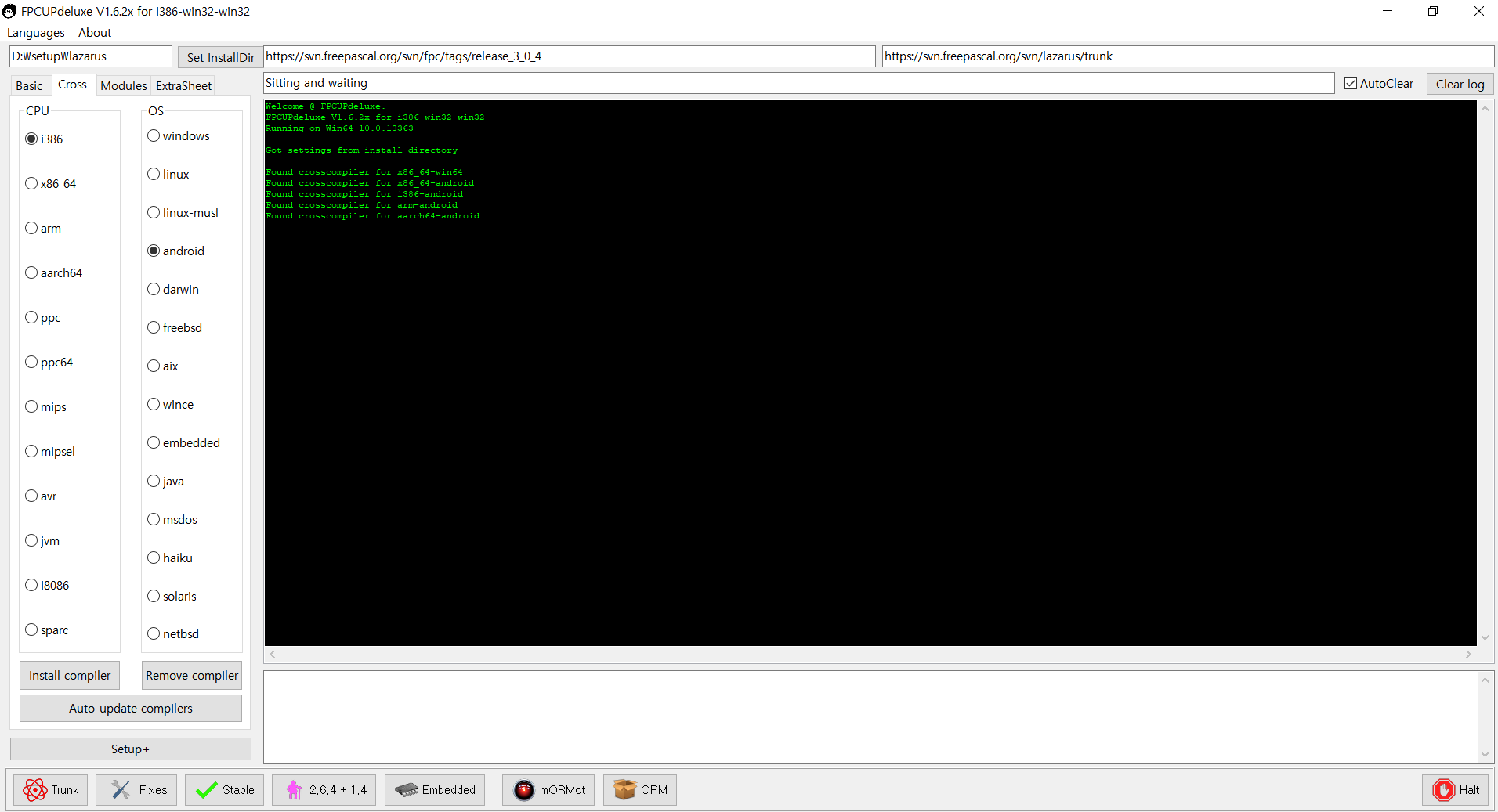Click the OPM package box button

(640, 790)
